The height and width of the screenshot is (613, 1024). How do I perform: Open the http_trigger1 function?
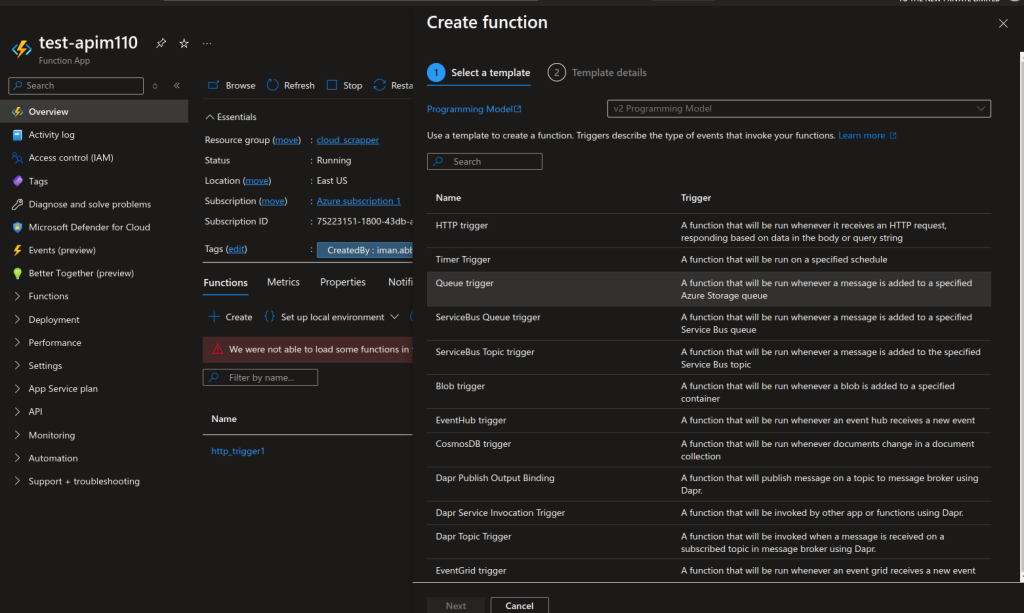click(238, 451)
